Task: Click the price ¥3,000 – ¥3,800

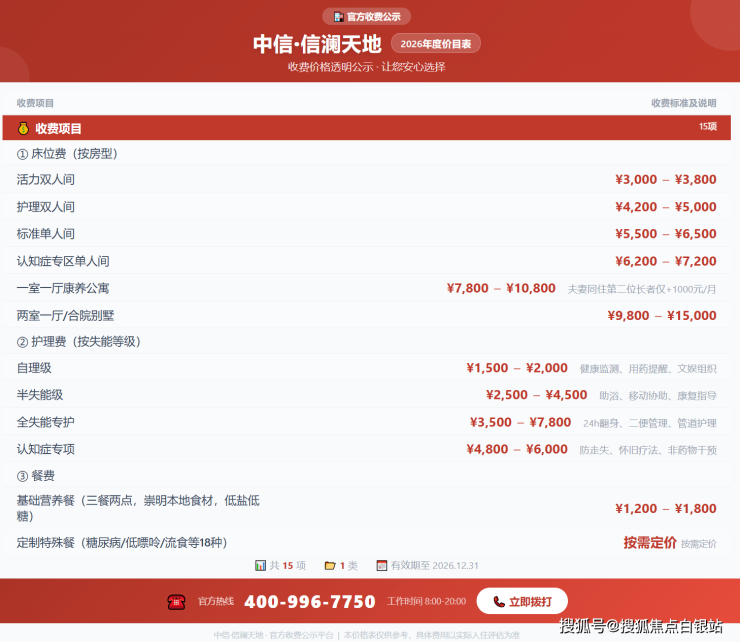Action: point(666,179)
